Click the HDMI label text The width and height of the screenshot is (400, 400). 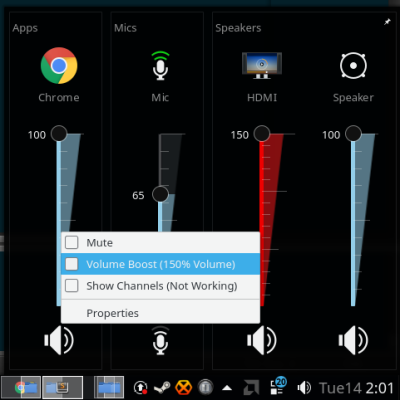pos(262,97)
